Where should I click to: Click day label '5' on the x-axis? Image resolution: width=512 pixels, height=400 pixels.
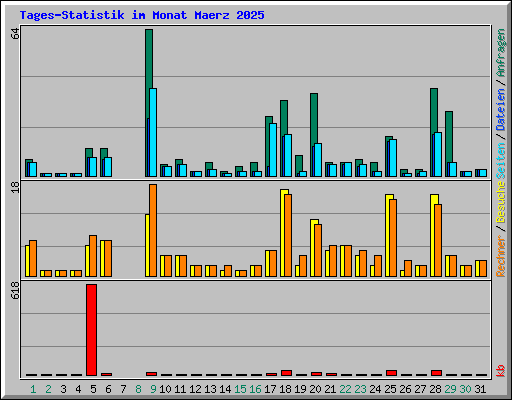(93, 389)
